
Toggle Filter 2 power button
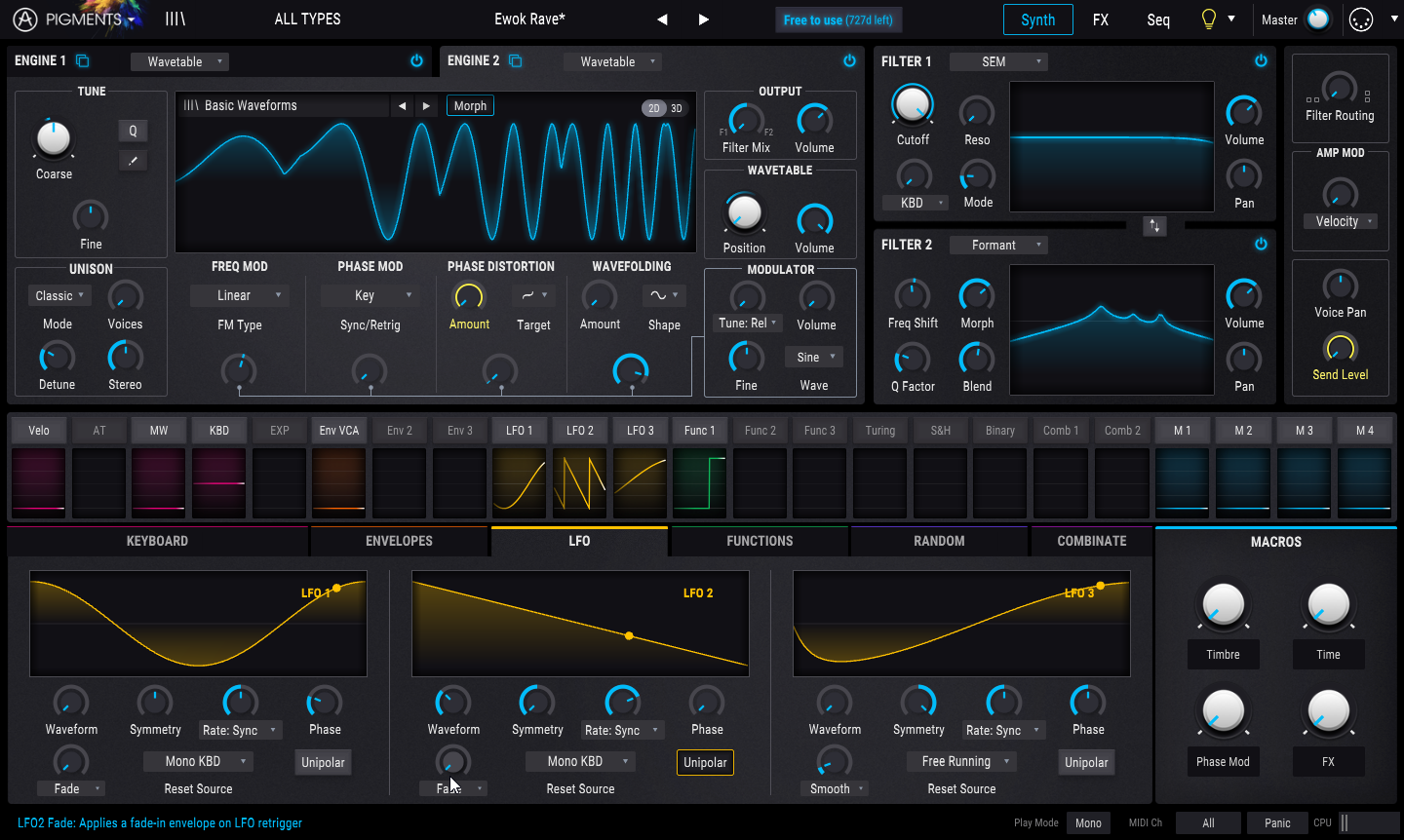[1261, 244]
